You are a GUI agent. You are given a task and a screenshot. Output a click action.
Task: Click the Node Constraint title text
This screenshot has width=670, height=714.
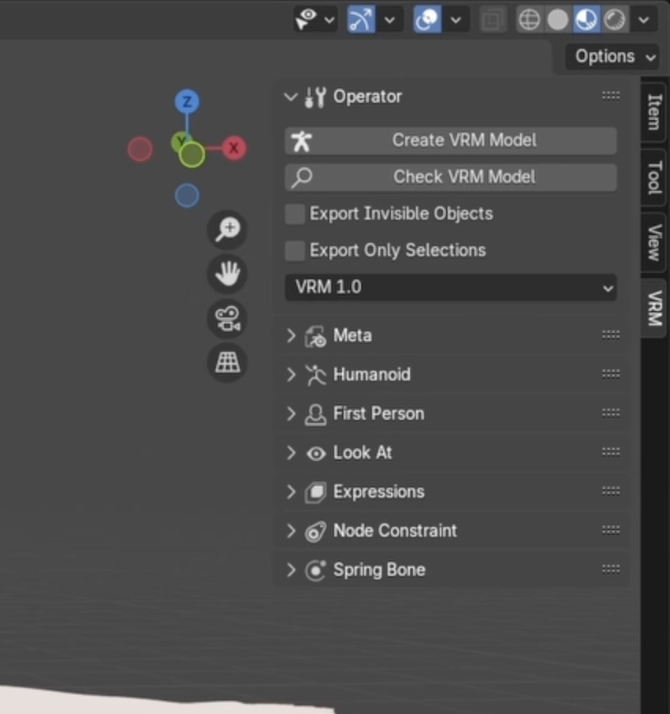(x=395, y=531)
